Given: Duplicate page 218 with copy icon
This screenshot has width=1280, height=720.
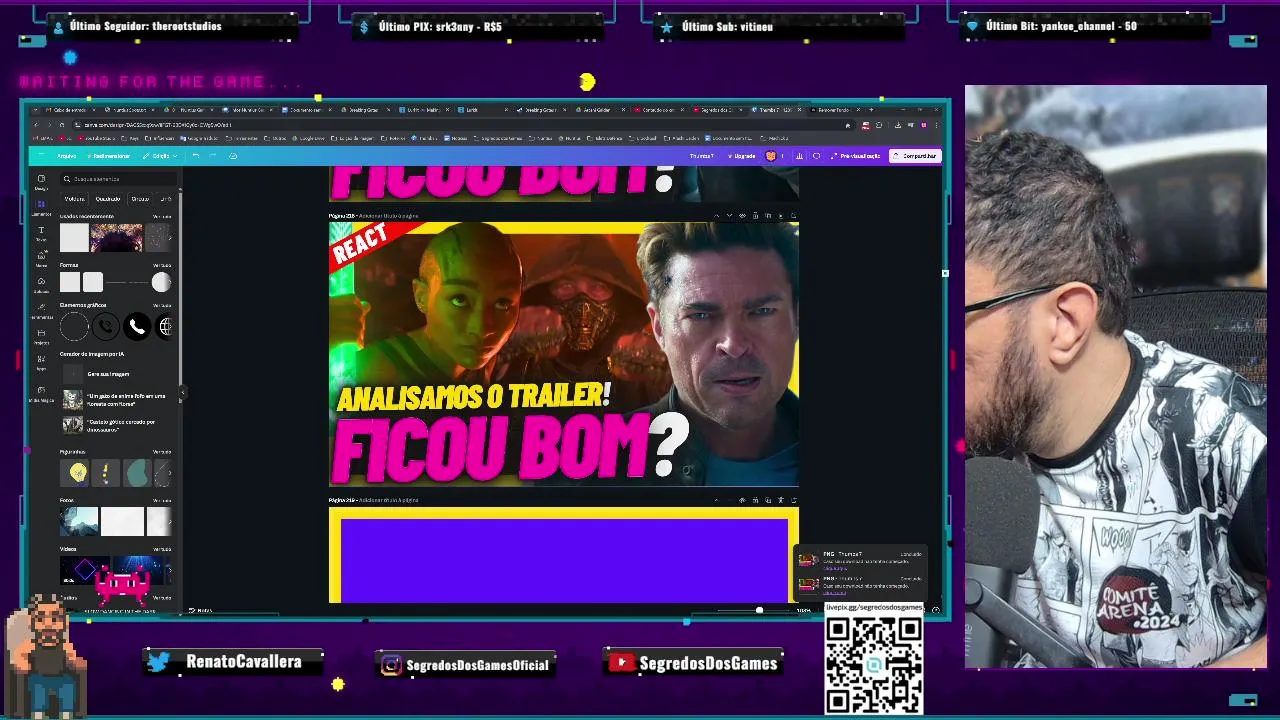Looking at the screenshot, I should click(x=768, y=216).
